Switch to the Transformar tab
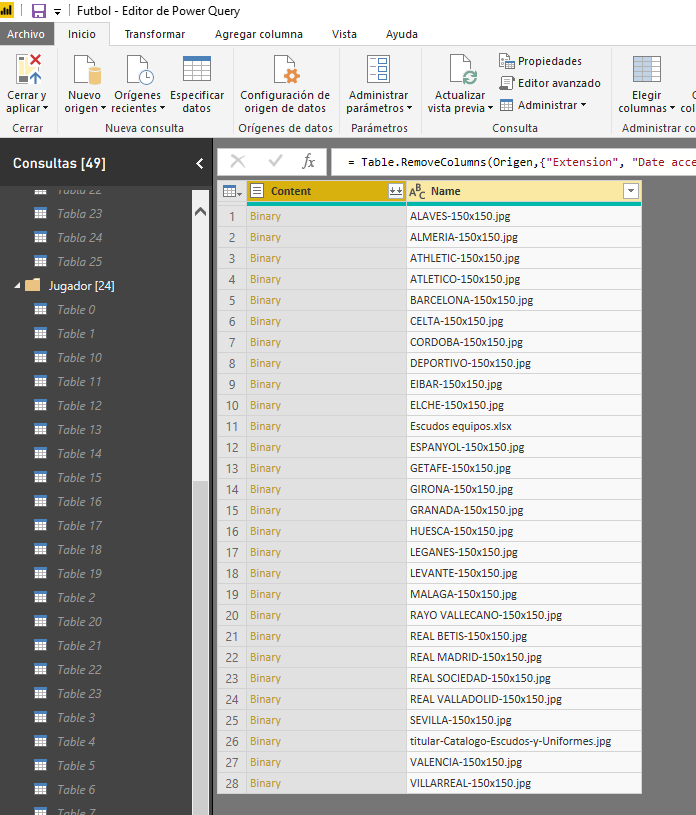696x815 pixels. point(154,34)
